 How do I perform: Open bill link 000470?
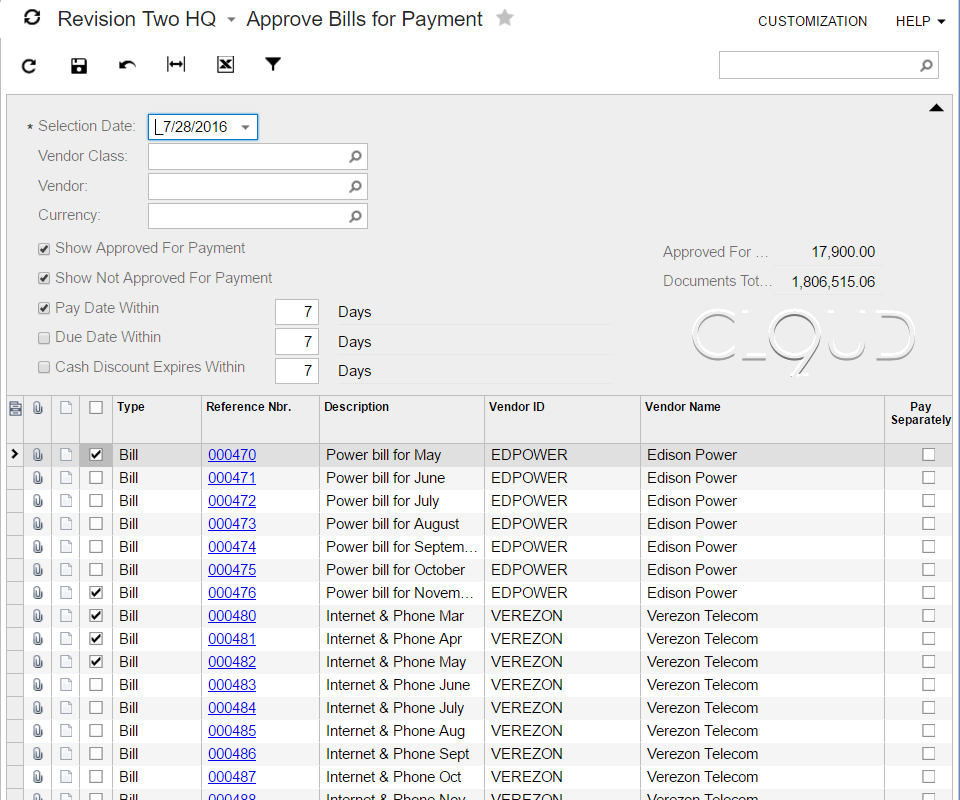[232, 455]
